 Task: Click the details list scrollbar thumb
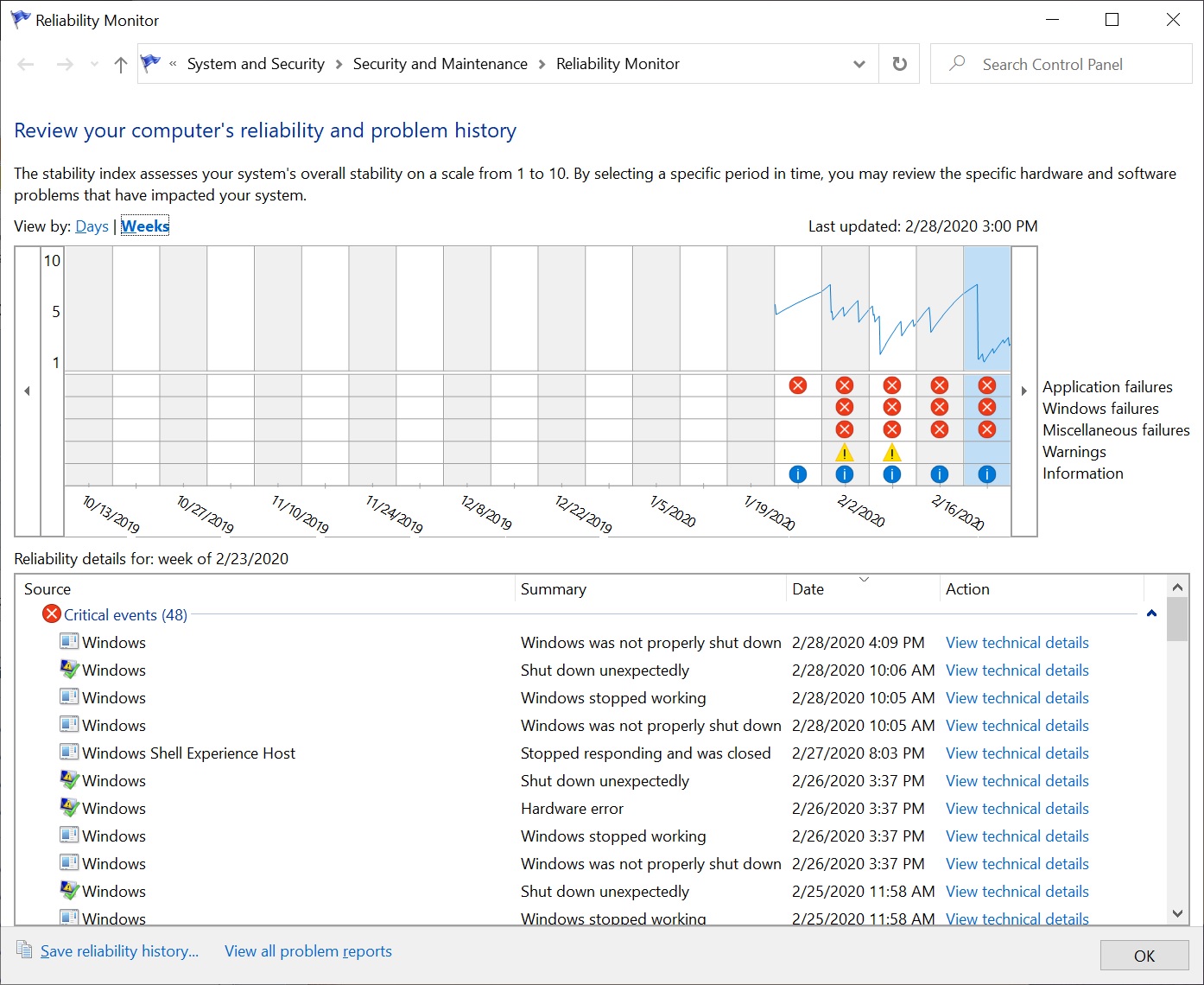1177,620
